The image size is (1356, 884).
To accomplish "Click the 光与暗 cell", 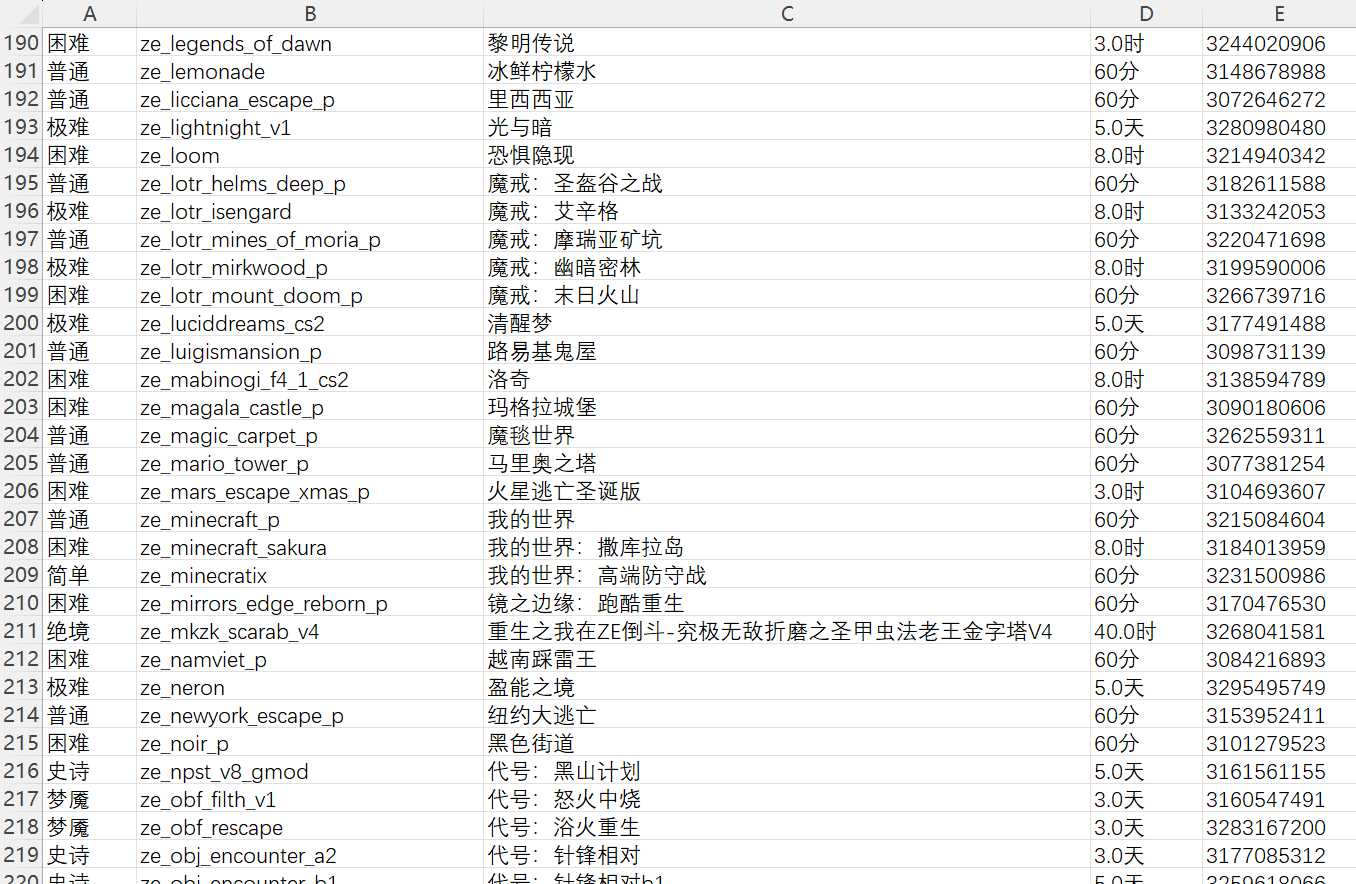I will pos(787,128).
